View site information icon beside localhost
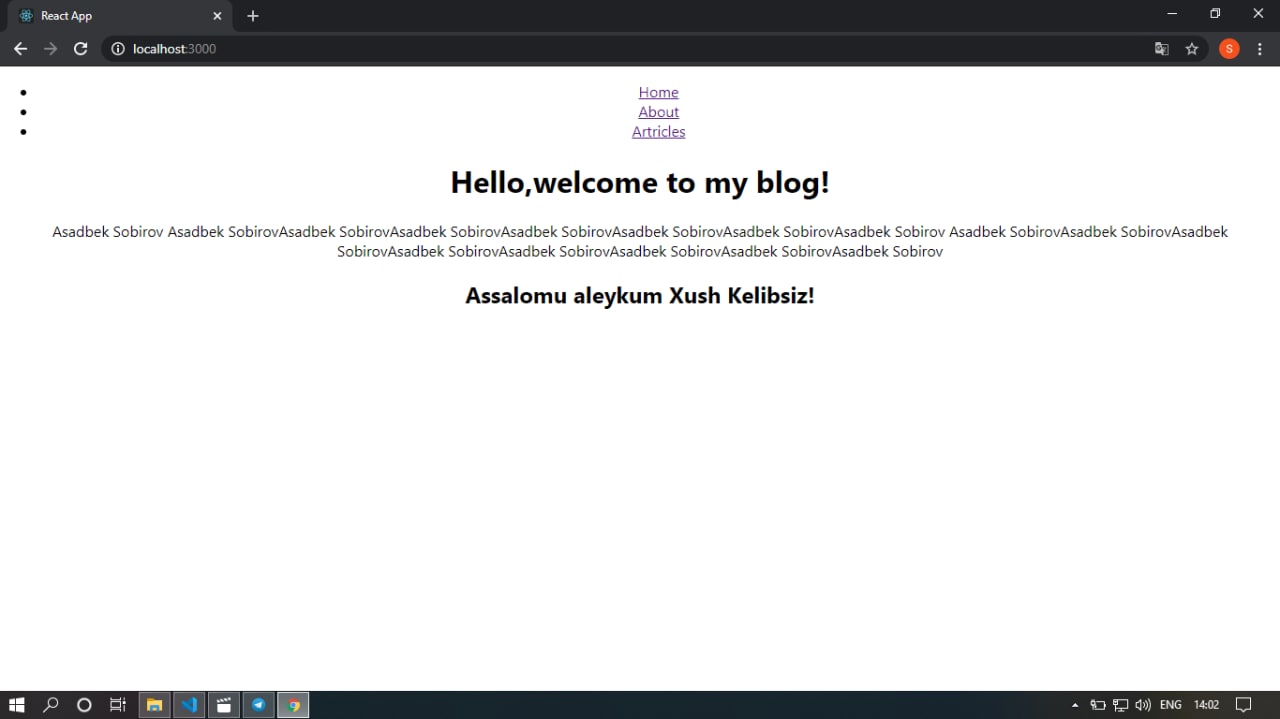The image size is (1280, 719). point(117,49)
